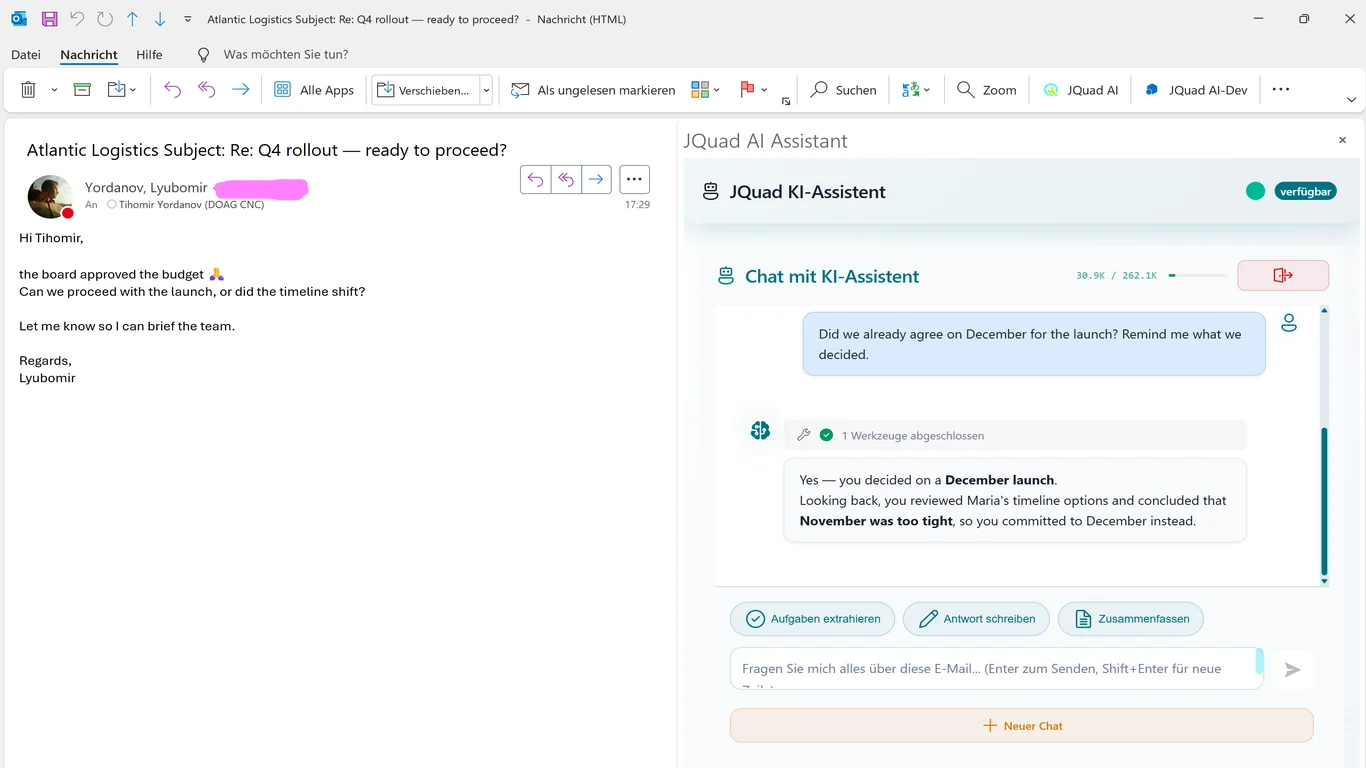This screenshot has height=768, width=1366.
Task: Reply using the ribbon reply arrow
Action: tap(172, 90)
